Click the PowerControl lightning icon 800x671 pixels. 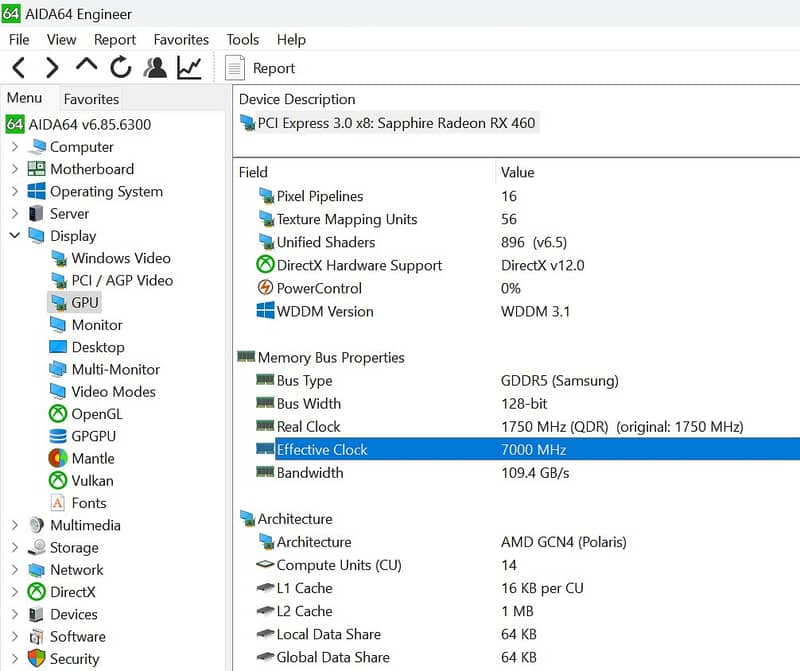pyautogui.click(x=265, y=288)
